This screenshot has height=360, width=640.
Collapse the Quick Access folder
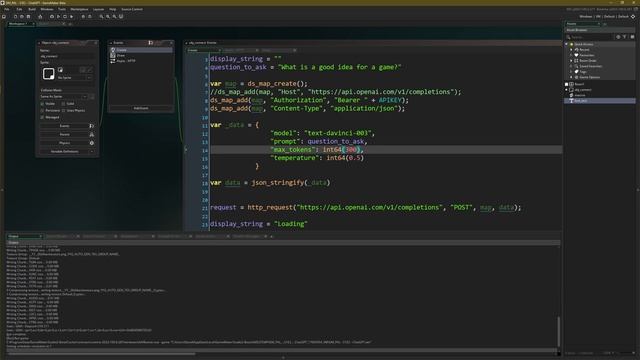pos(567,44)
